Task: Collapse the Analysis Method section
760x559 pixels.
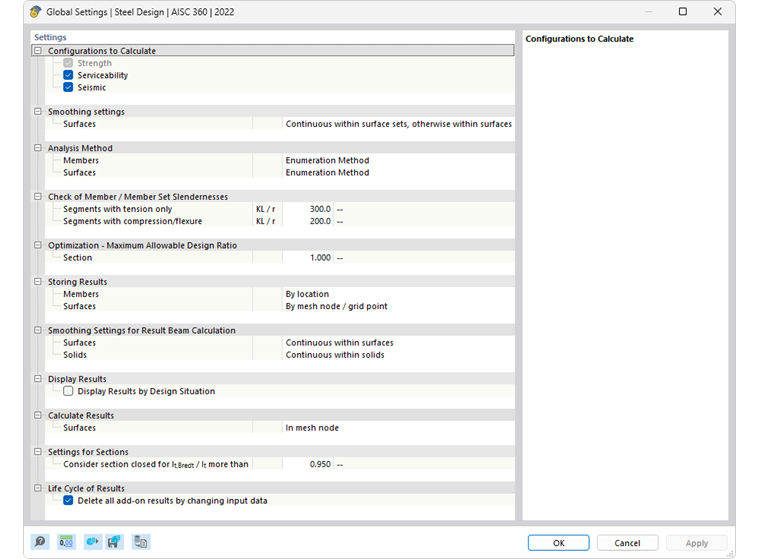Action: pyautogui.click(x=38, y=148)
